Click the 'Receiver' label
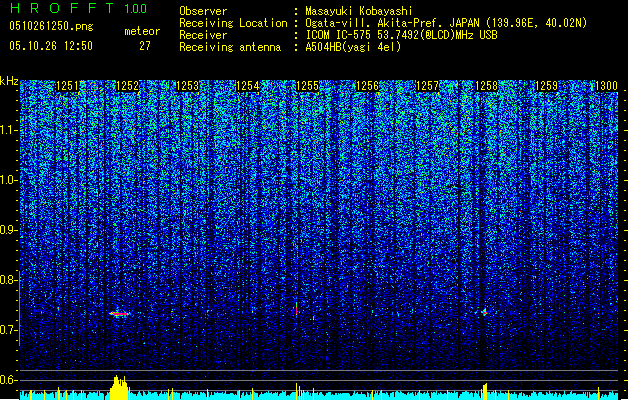The image size is (629, 400). tap(203, 35)
